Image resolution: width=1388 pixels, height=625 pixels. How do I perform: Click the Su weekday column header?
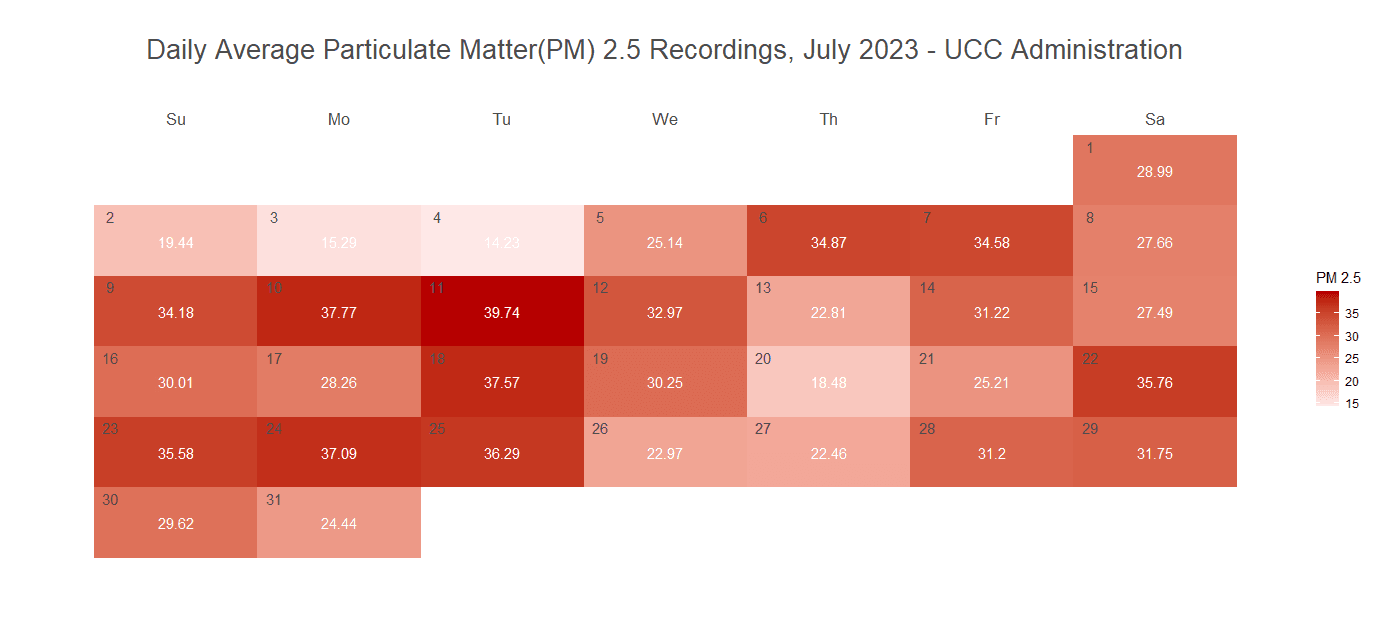coord(176,120)
